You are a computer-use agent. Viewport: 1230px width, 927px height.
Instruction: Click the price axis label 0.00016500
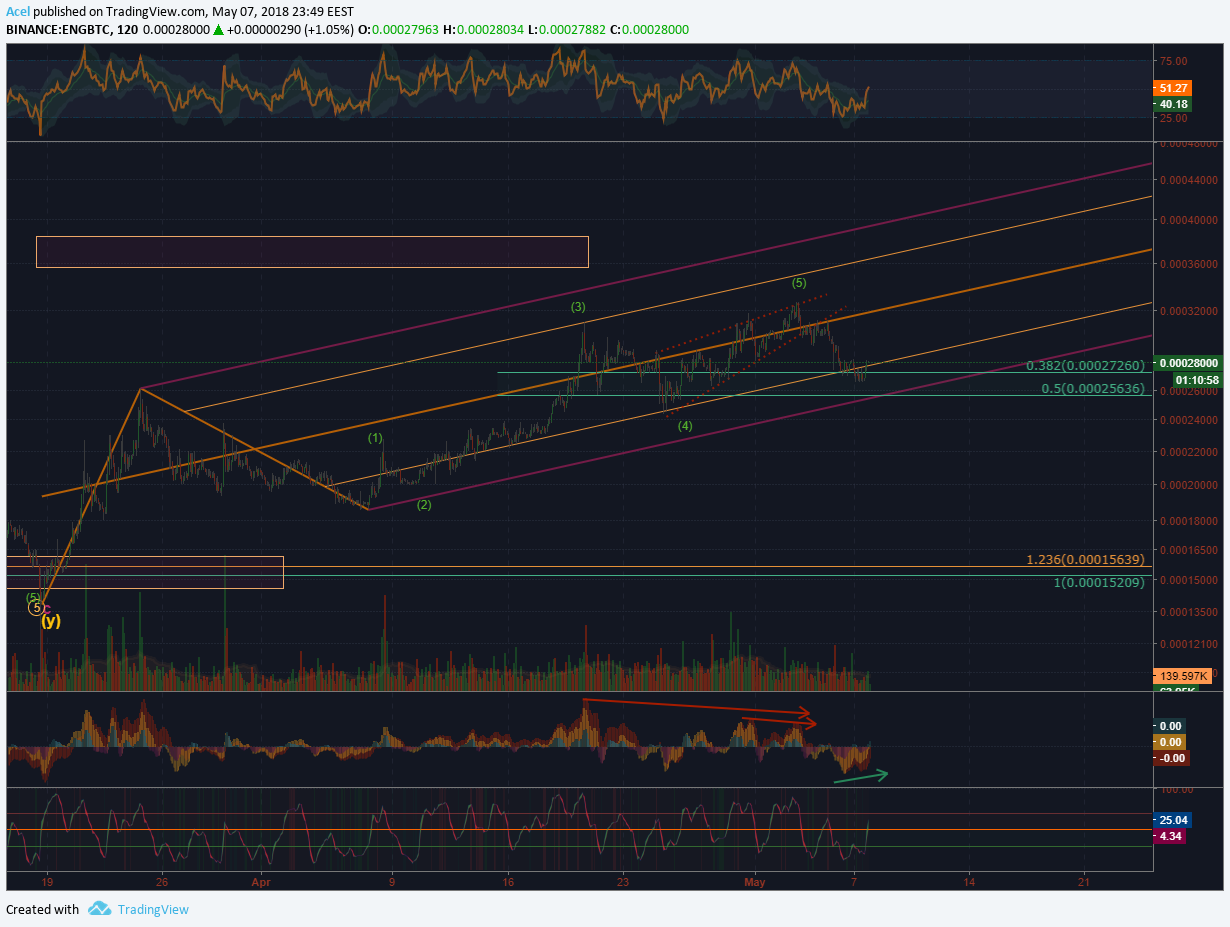point(1189,550)
